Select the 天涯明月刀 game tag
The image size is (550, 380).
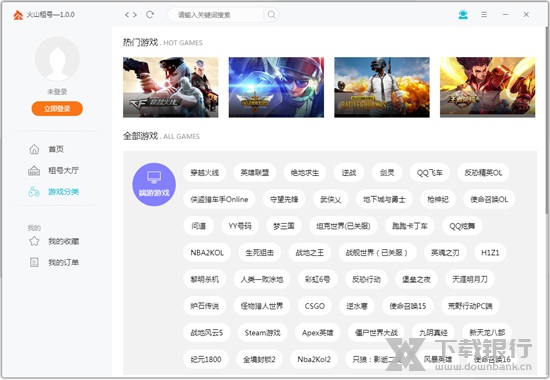click(x=470, y=279)
